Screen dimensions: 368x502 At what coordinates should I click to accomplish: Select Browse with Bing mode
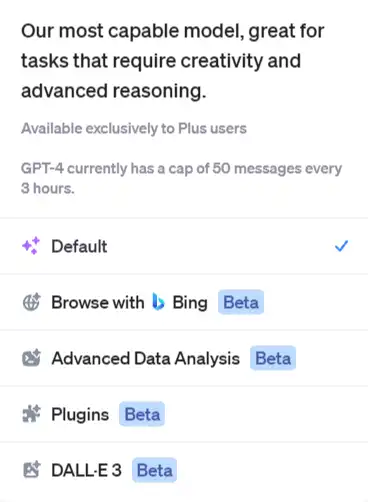pos(184,302)
